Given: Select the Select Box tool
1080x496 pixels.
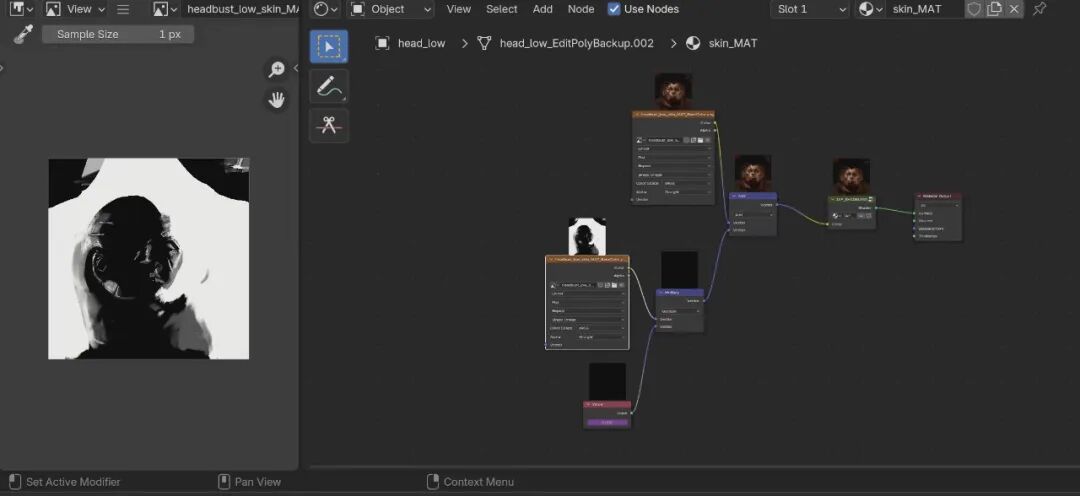Looking at the screenshot, I should [329, 46].
